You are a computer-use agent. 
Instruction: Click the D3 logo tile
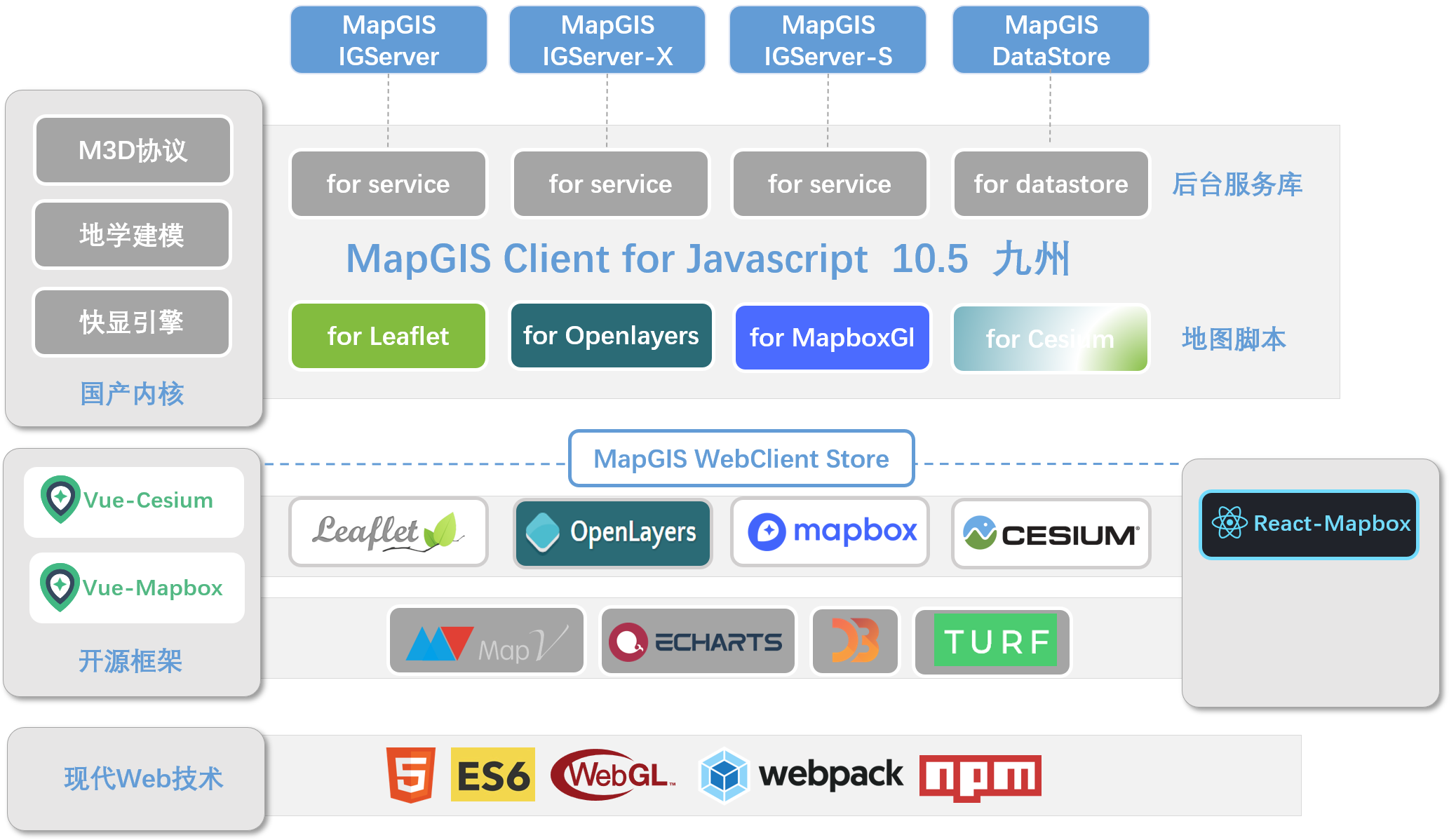854,641
